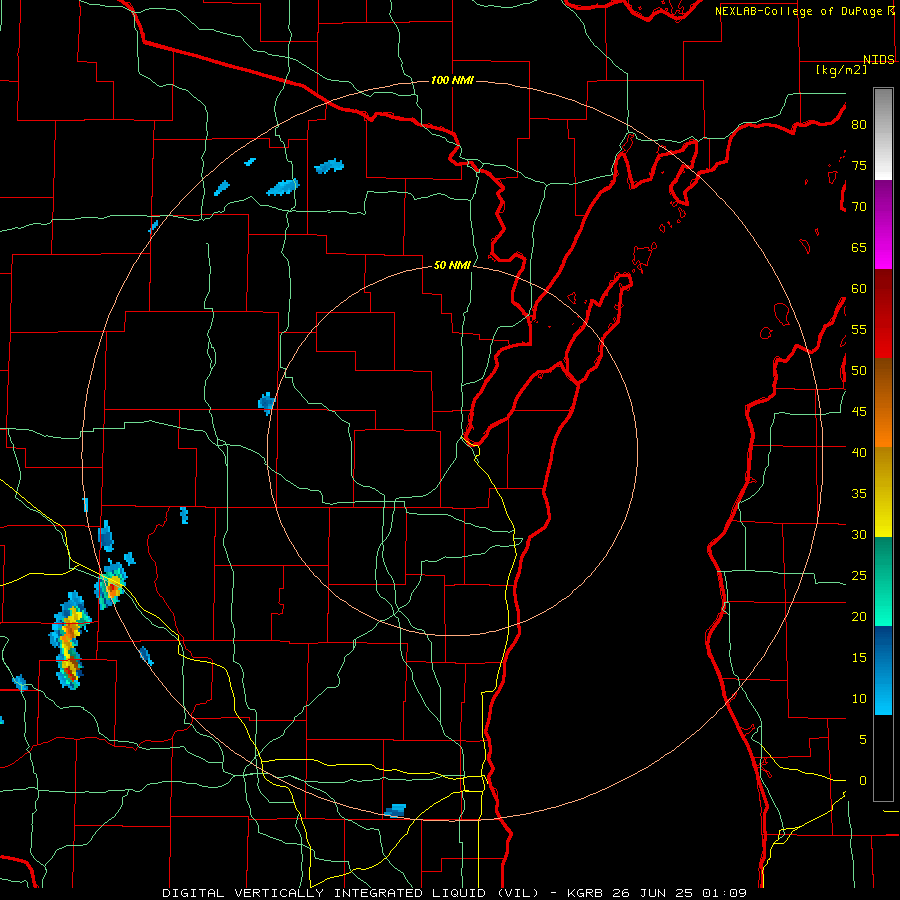900x900 pixels.
Task: Select the orange-brown color scale segment
Action: 883,402
